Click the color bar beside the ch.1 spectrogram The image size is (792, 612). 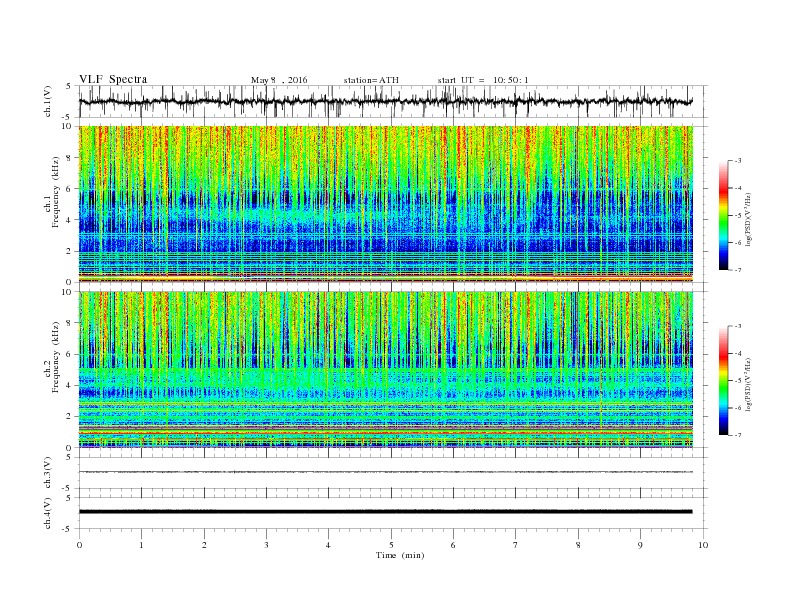click(x=723, y=215)
